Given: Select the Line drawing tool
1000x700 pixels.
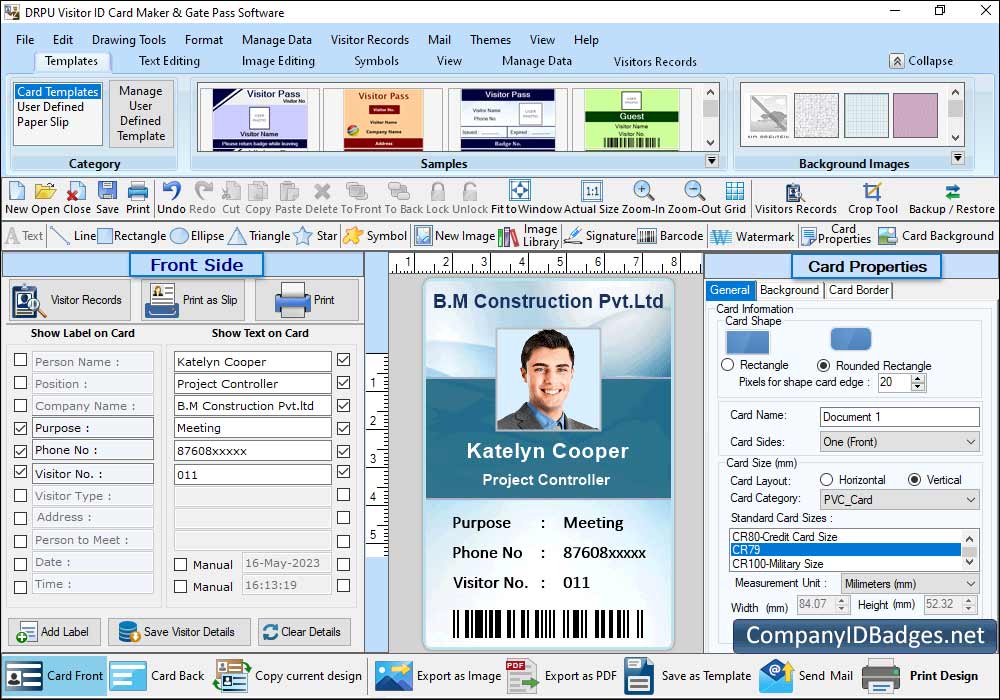Looking at the screenshot, I should [73, 236].
